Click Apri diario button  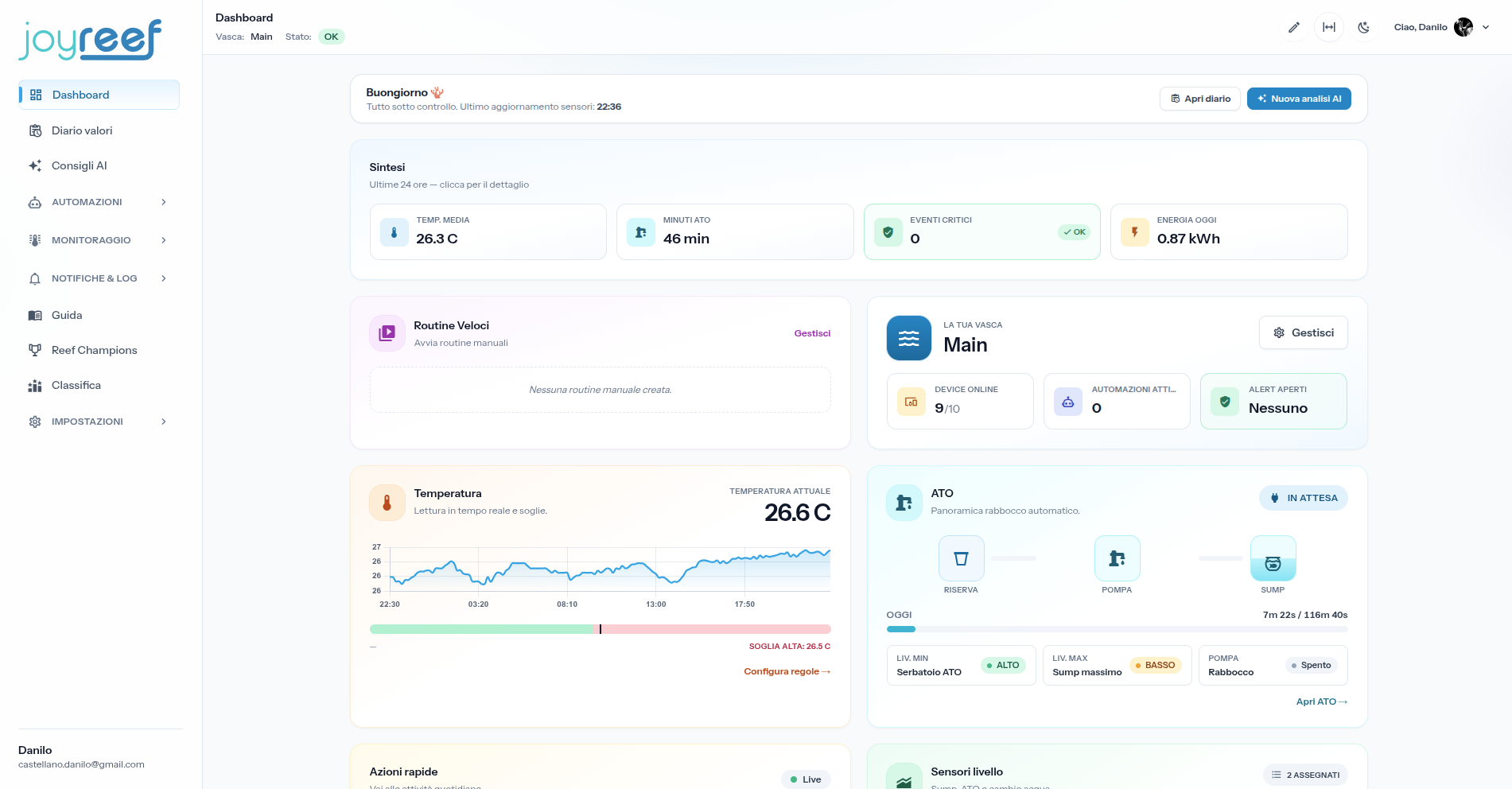click(1200, 99)
